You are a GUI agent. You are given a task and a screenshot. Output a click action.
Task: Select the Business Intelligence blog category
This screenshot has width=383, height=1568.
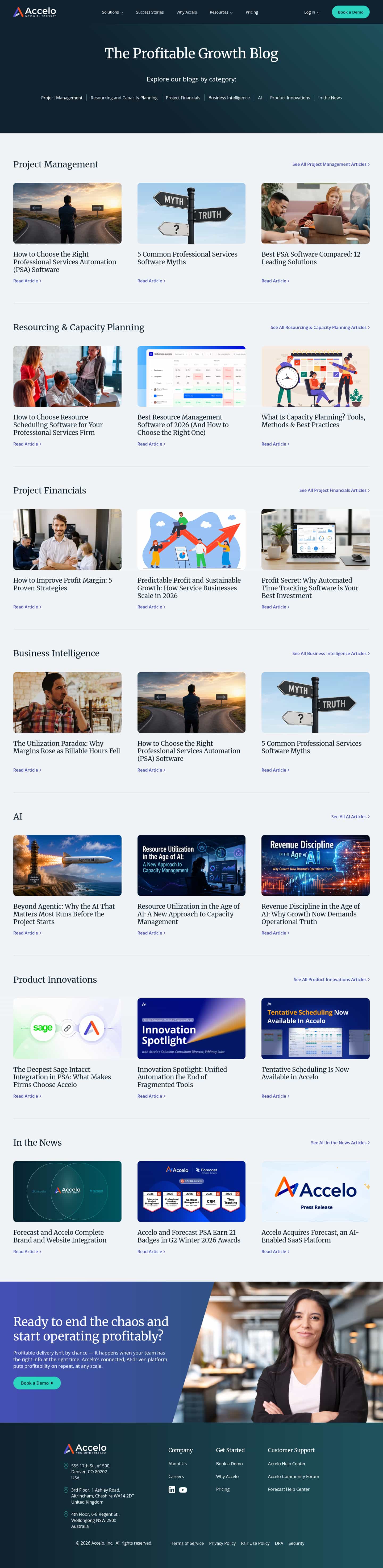(229, 97)
